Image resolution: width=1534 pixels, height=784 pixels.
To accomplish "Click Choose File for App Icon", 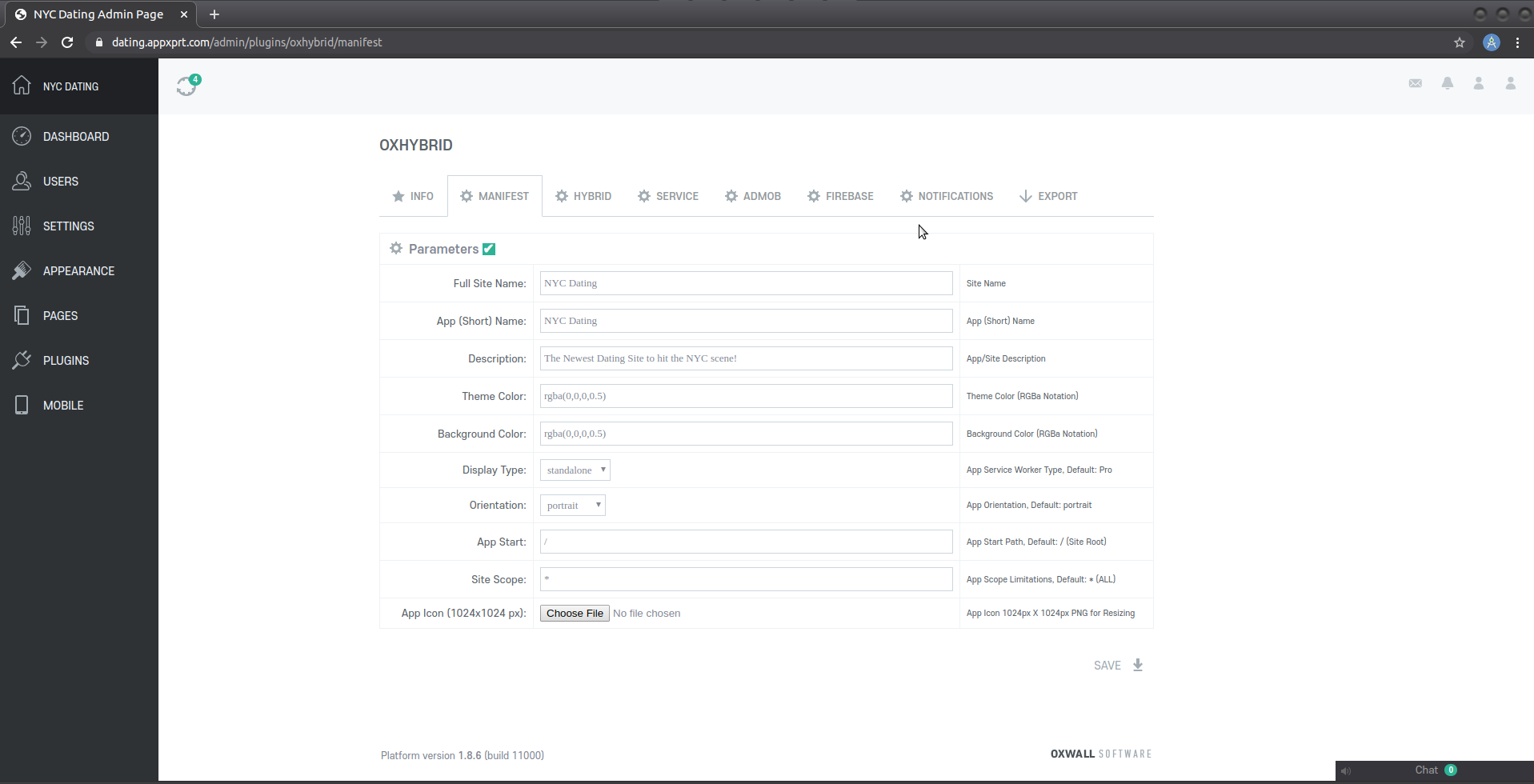I will pos(575,614).
